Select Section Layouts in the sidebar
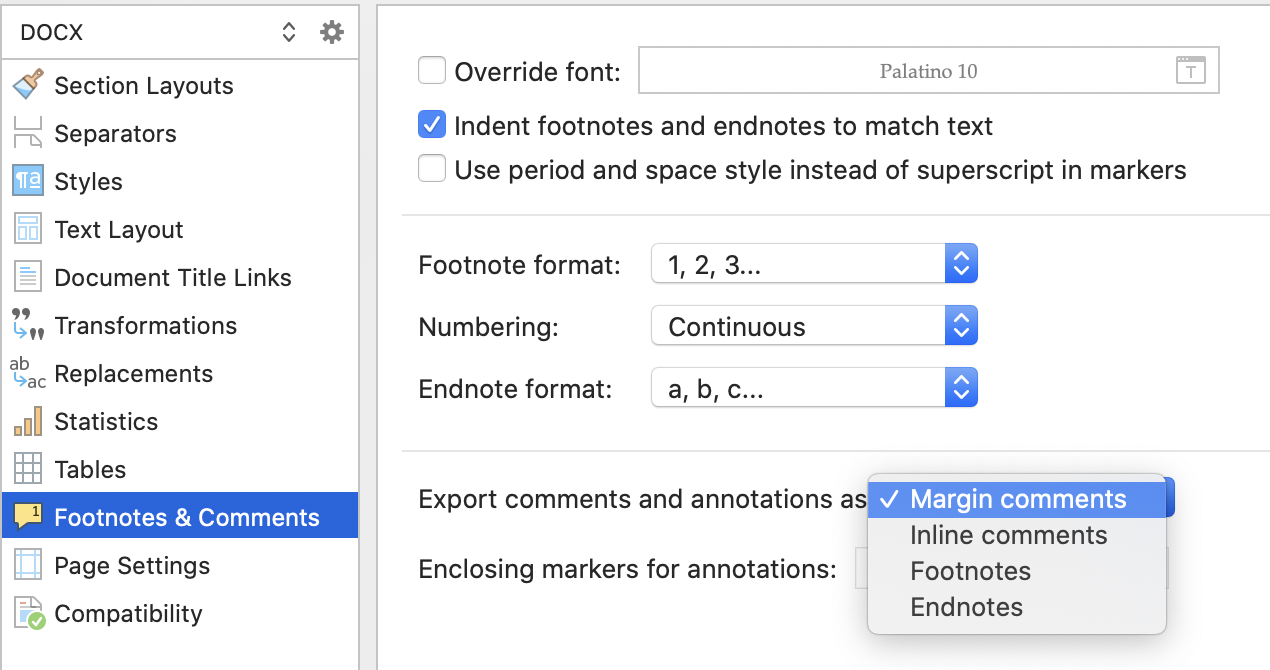This screenshot has width=1270, height=670. point(179,85)
